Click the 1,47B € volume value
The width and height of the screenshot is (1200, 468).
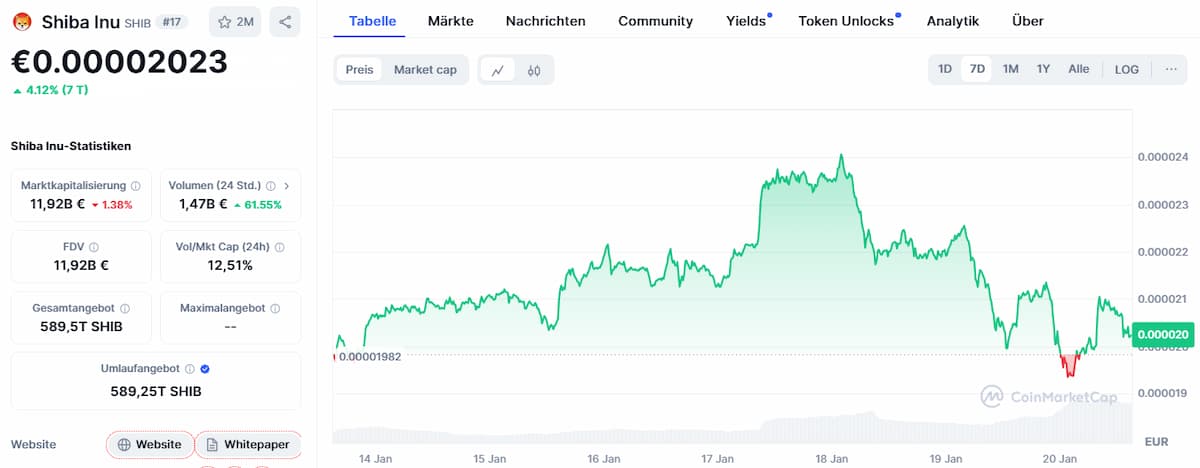(203, 204)
